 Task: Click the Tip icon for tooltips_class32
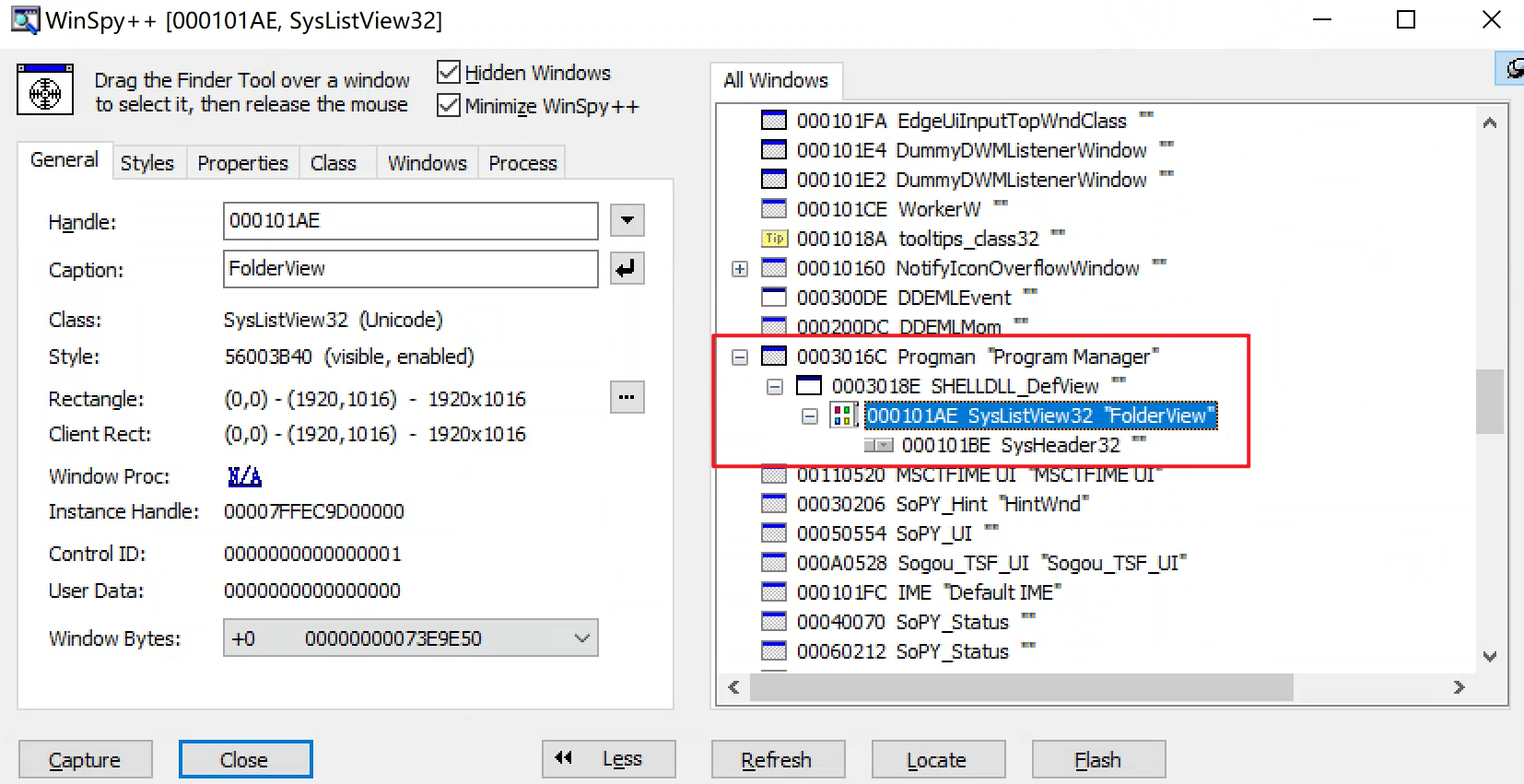click(774, 239)
